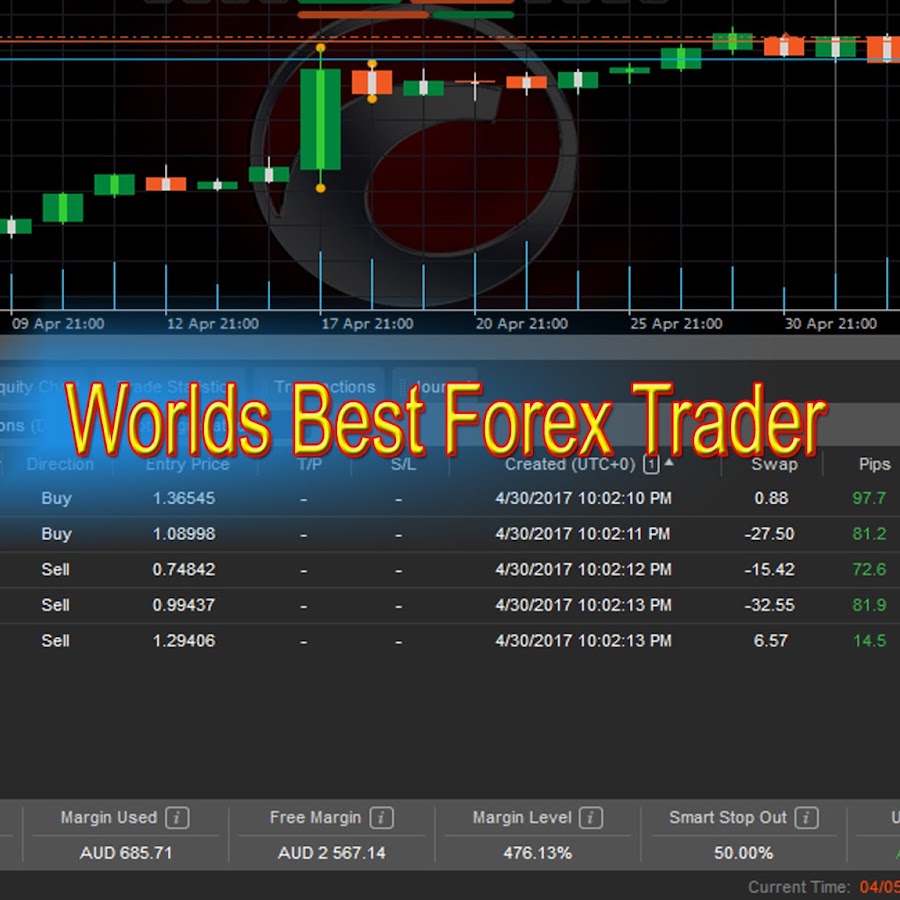
Task: Click the swap value -15.42
Action: pyautogui.click(x=769, y=569)
